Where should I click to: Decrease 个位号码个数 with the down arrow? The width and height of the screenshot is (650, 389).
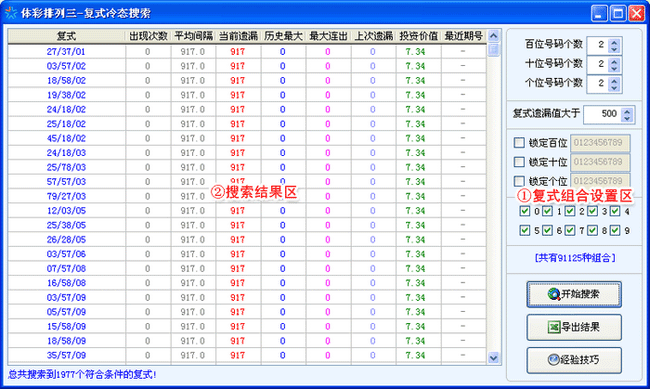(614, 88)
